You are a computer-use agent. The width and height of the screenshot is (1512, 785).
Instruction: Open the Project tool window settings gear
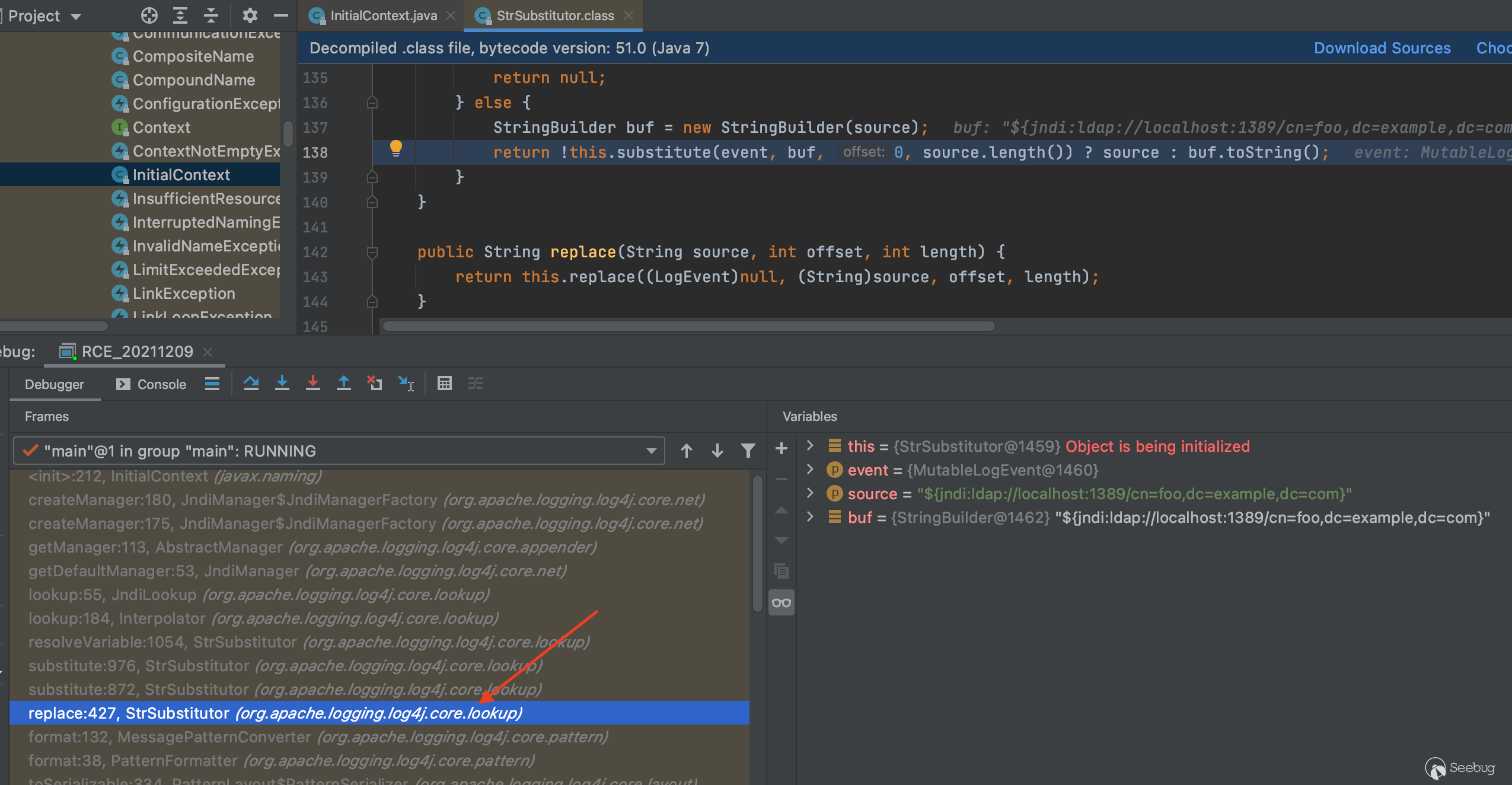pyautogui.click(x=250, y=15)
